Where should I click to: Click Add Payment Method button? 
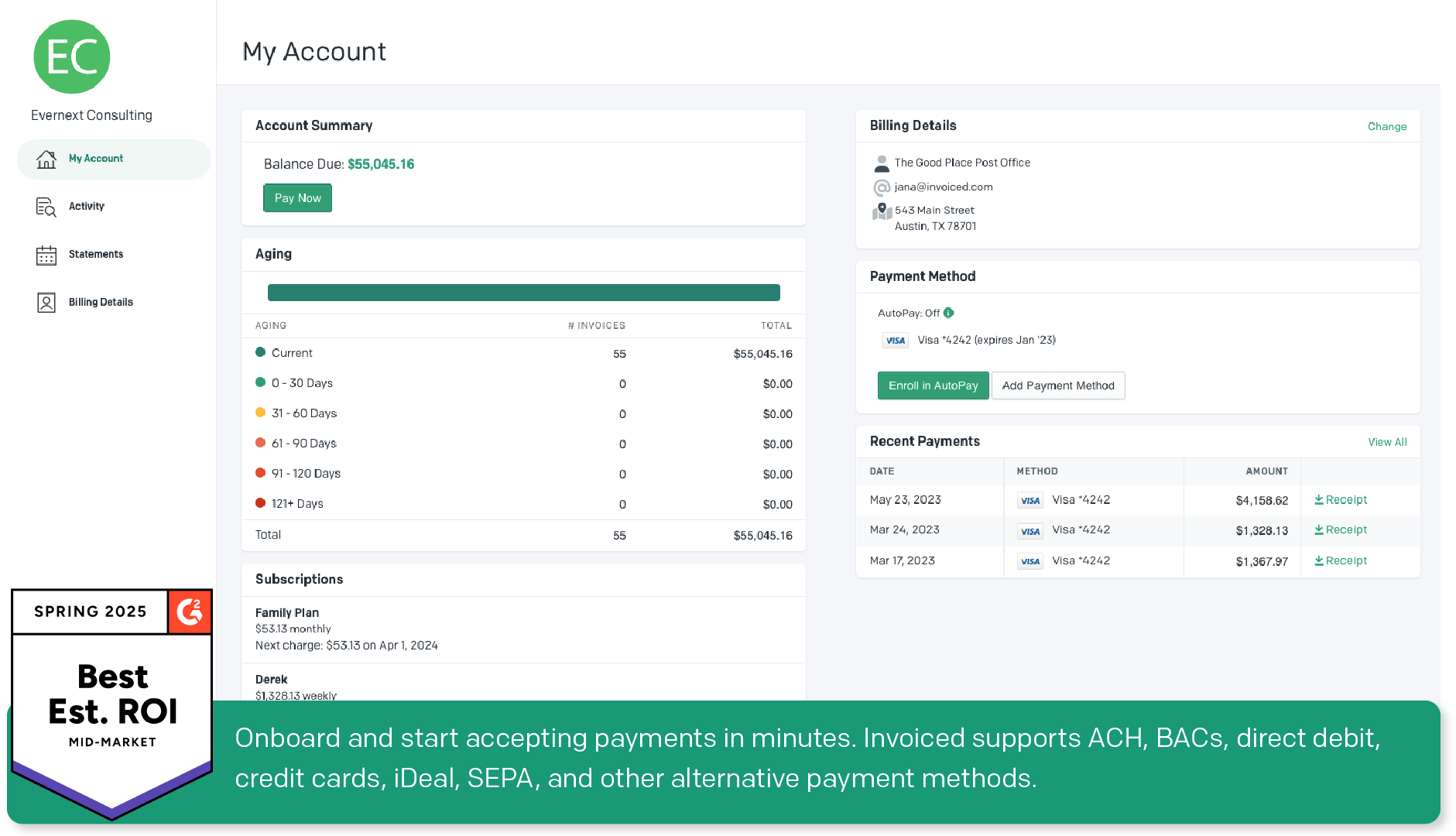[1057, 385]
